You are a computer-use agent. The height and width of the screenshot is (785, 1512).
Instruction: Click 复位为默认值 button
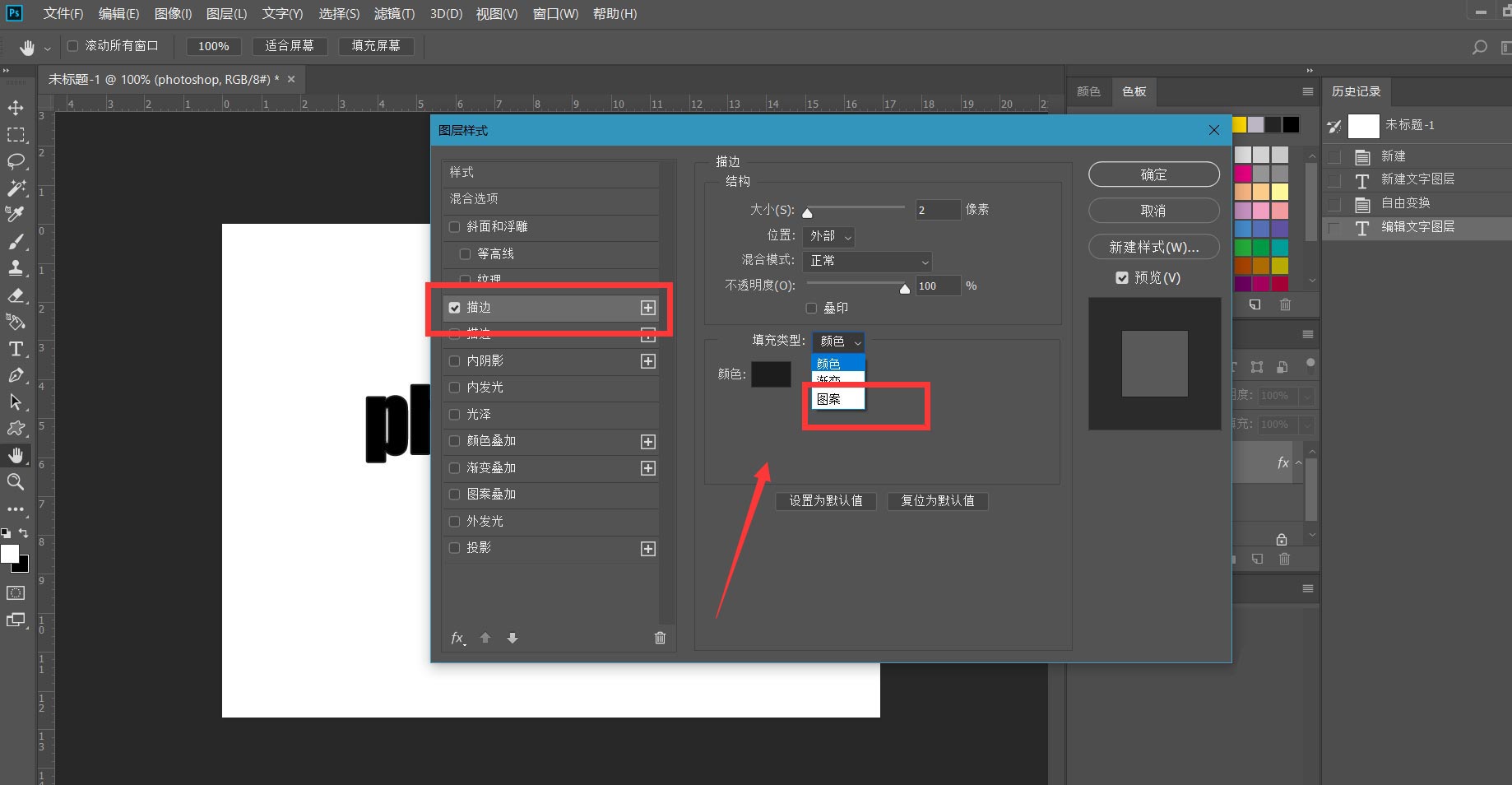pyautogui.click(x=937, y=501)
